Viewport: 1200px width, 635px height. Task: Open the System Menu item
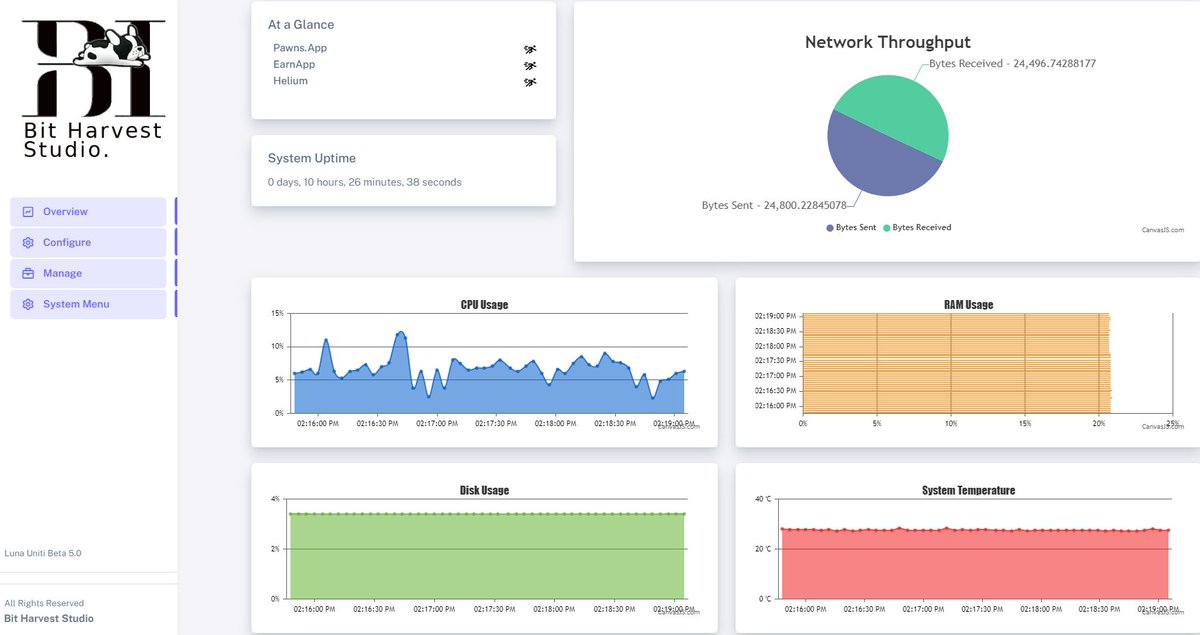pyautogui.click(x=88, y=304)
